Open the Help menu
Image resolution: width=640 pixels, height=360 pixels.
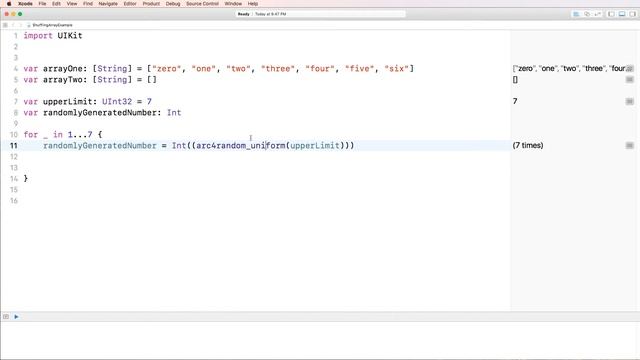click(x=253, y=4)
